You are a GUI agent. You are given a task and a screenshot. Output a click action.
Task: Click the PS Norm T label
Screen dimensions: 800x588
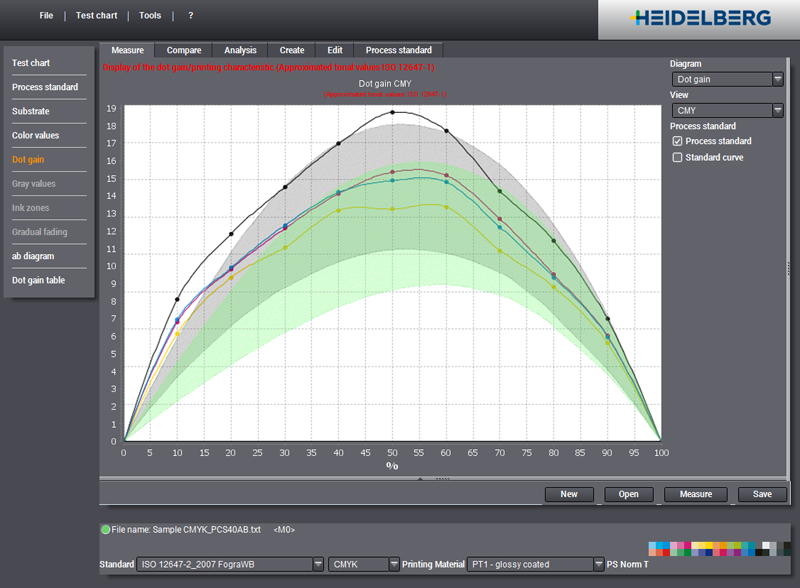(628, 565)
